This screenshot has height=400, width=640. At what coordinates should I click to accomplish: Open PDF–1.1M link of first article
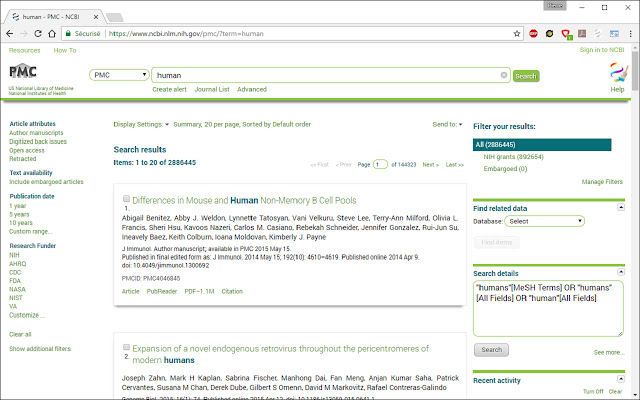tap(199, 291)
